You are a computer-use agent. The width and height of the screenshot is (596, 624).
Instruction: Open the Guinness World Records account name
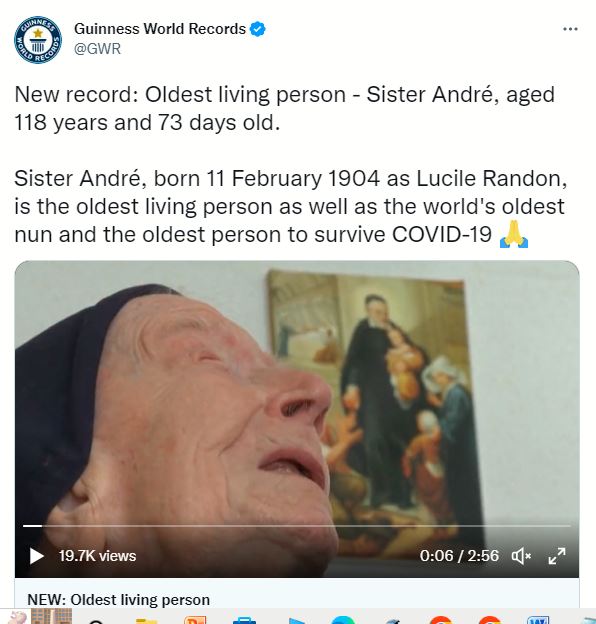coord(160,29)
